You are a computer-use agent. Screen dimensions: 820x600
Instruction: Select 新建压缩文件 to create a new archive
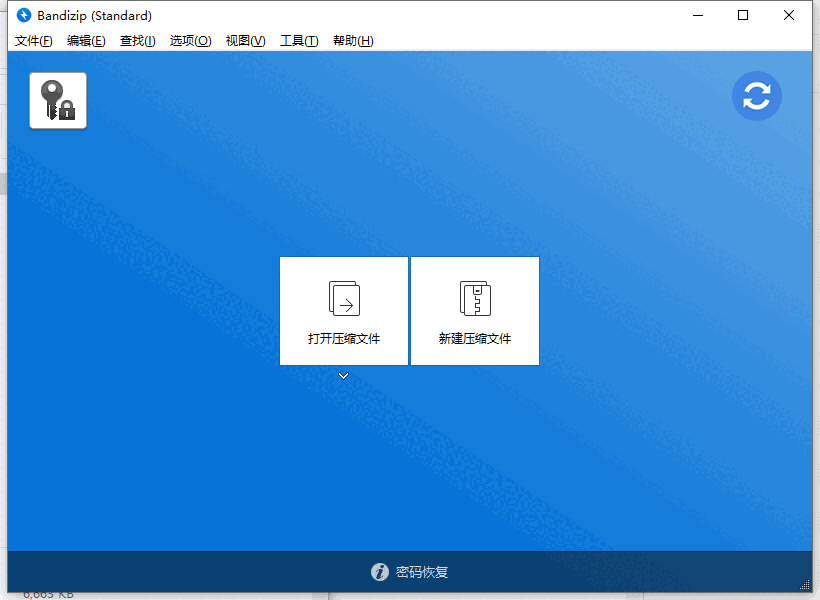[x=475, y=311]
